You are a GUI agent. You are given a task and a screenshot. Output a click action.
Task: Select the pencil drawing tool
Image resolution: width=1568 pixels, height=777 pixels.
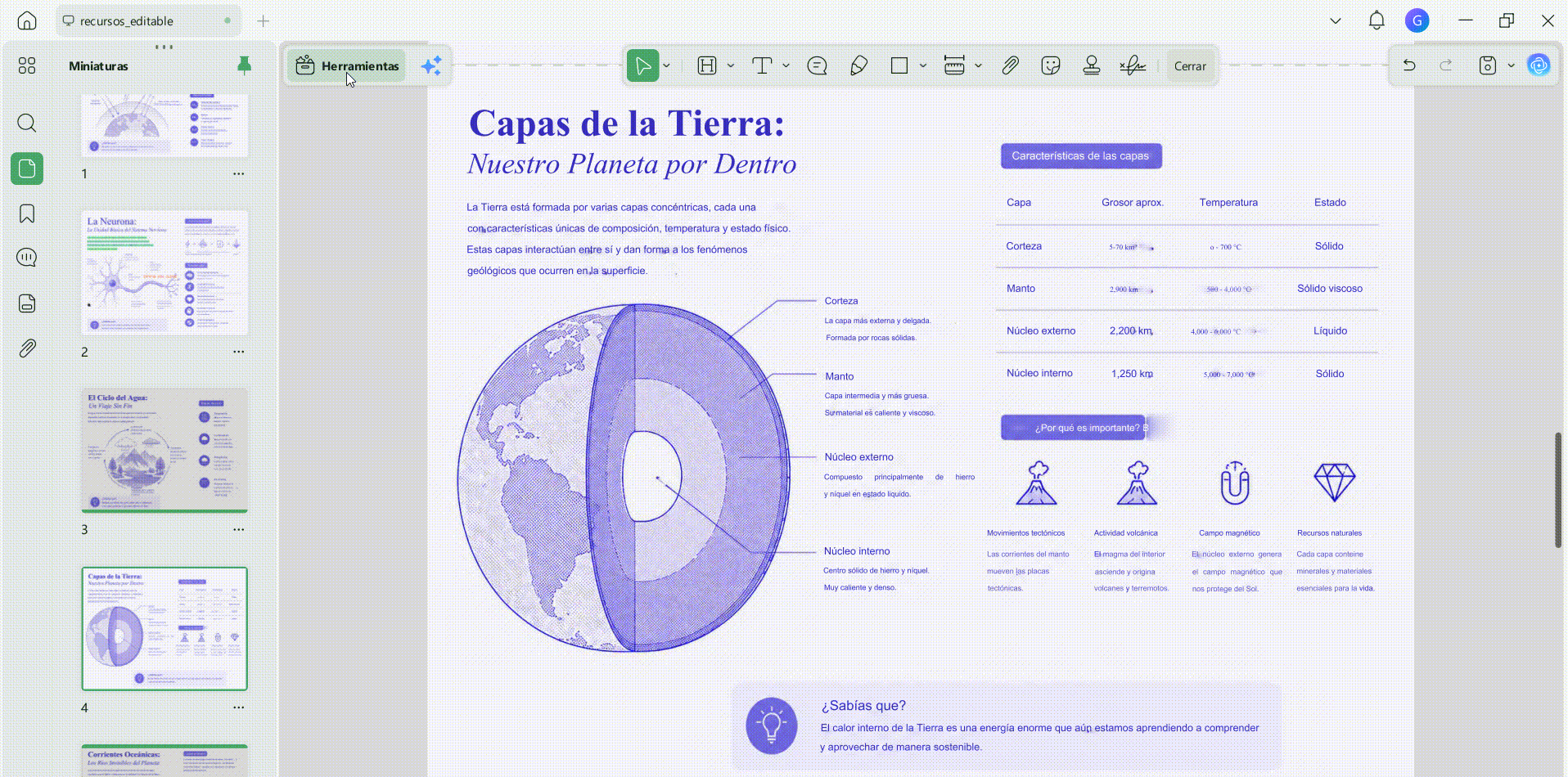(858, 65)
